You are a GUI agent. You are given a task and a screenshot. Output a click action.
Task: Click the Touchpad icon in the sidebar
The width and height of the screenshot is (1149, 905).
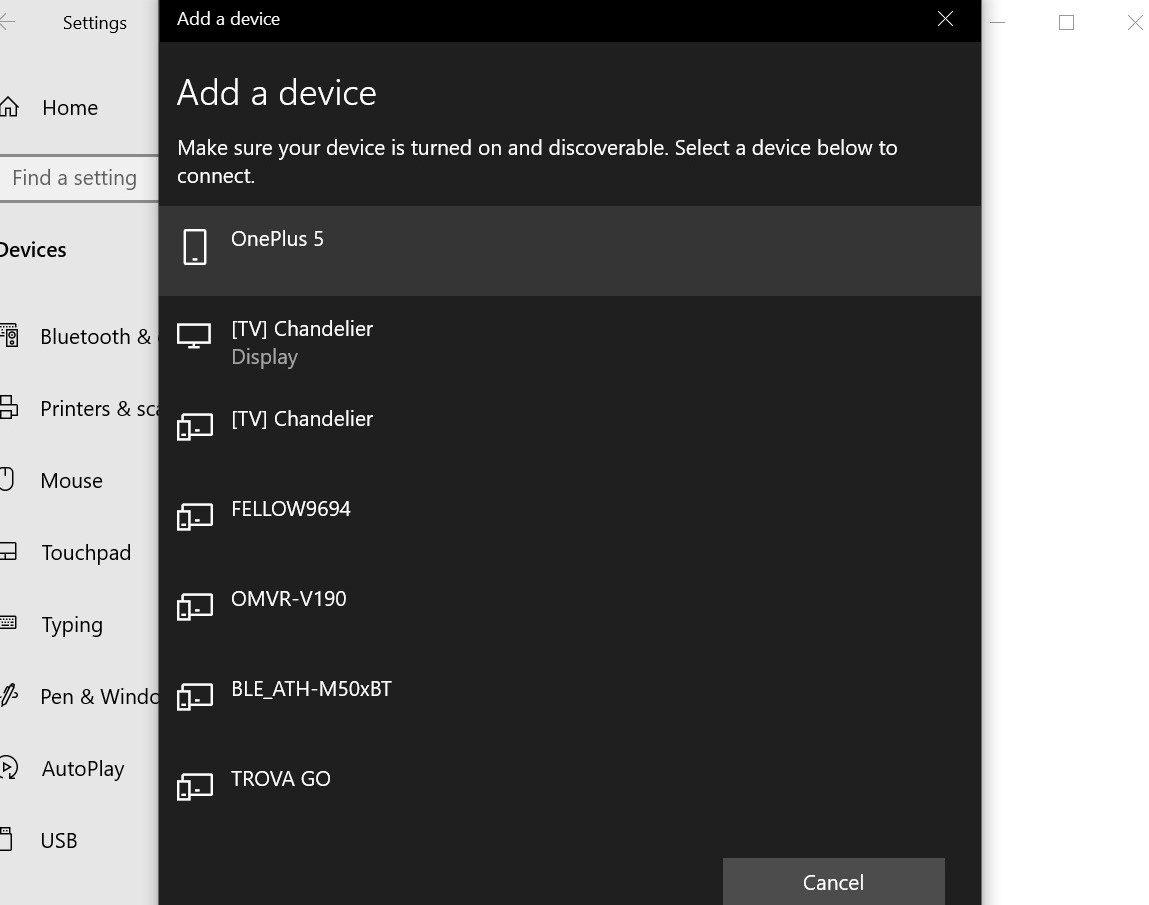pyautogui.click(x=8, y=551)
